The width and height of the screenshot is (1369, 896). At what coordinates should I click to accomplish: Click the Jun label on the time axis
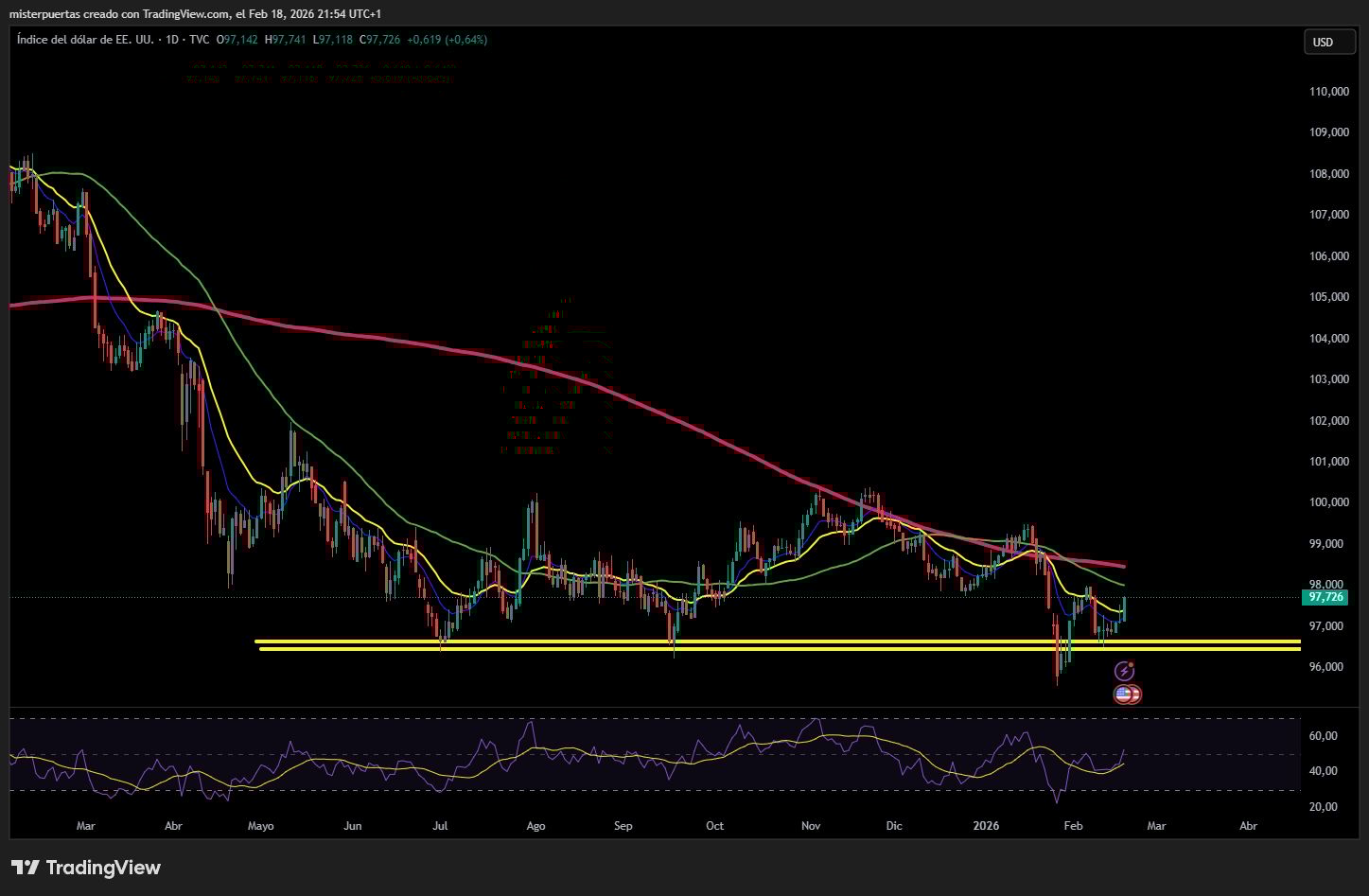(x=353, y=826)
